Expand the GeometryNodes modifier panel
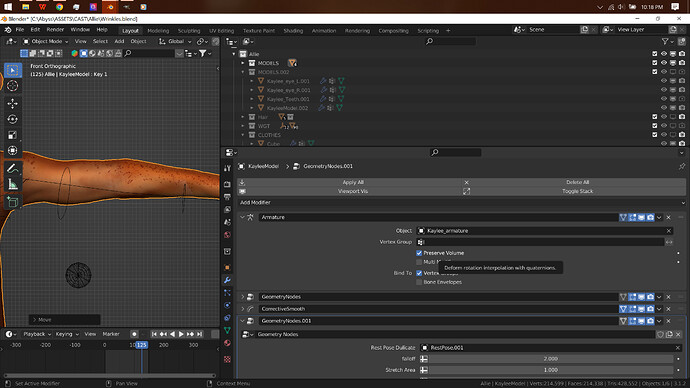Image resolution: width=690 pixels, height=388 pixels. coord(242,297)
